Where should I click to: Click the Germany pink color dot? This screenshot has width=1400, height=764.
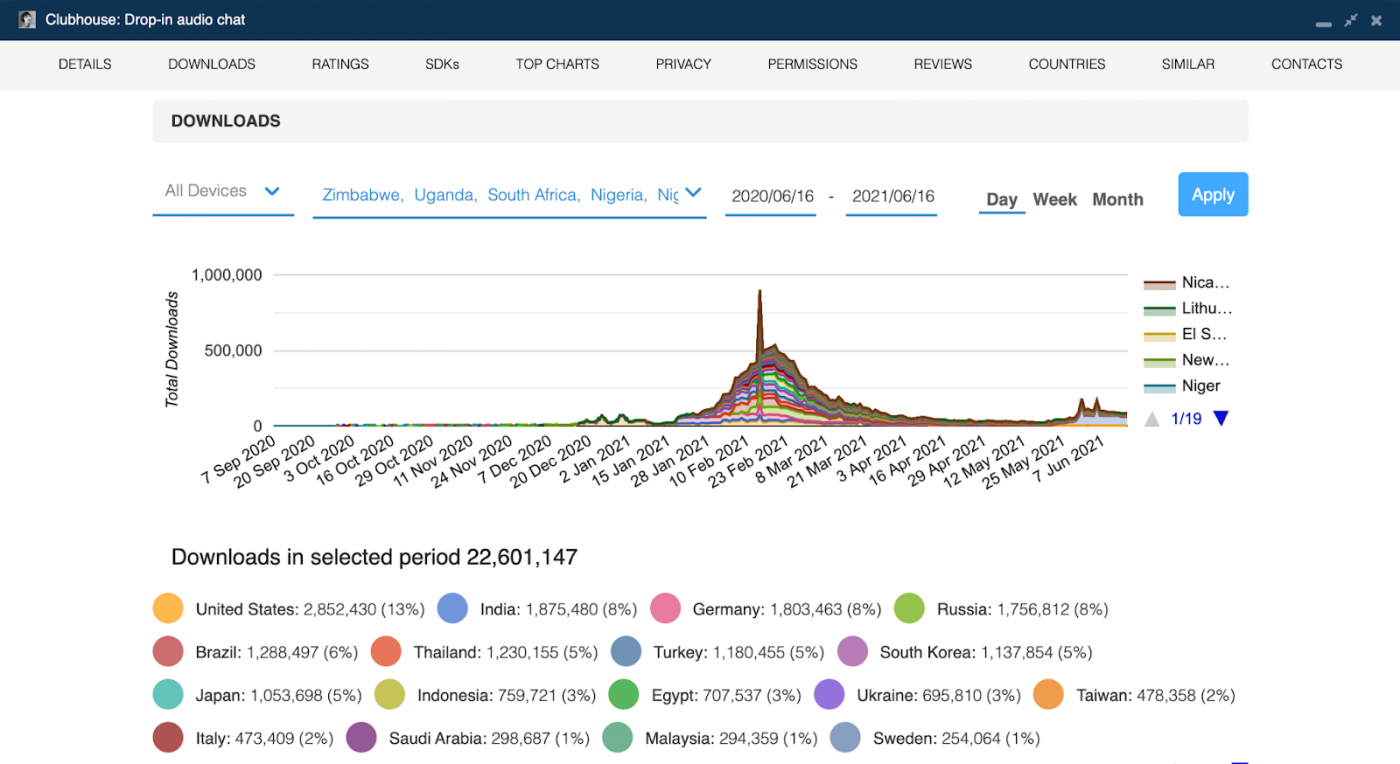665,609
